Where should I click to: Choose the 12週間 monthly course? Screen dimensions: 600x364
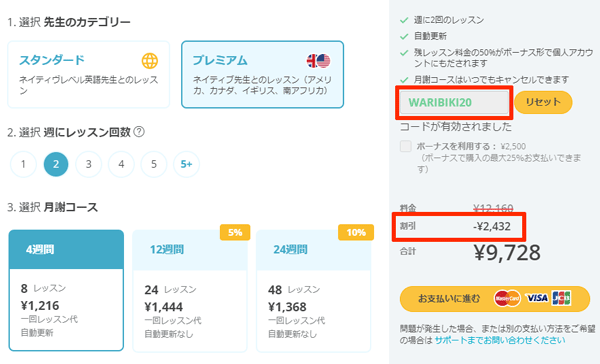click(x=190, y=291)
